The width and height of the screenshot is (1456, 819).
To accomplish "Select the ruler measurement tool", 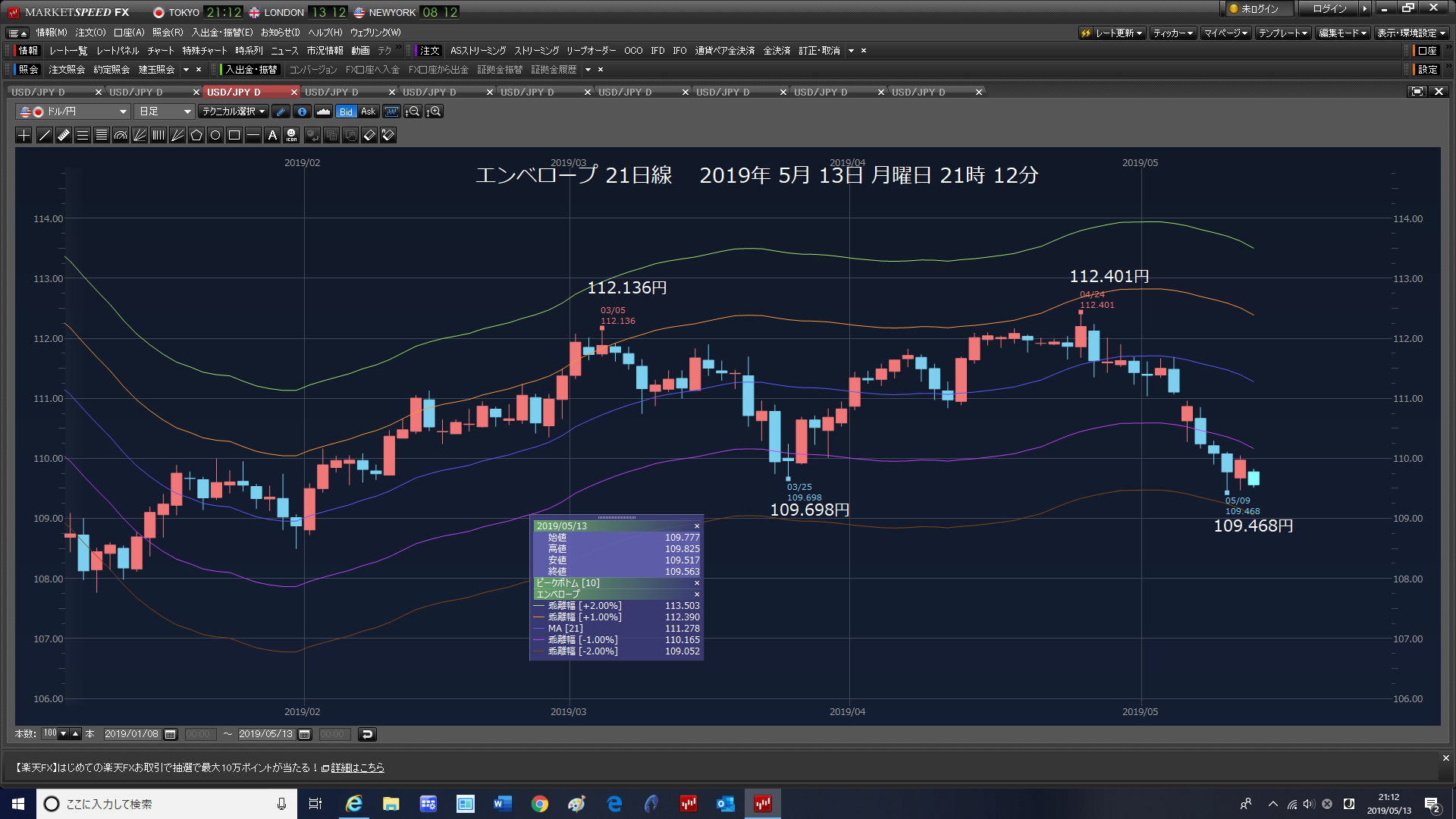I will tap(64, 135).
